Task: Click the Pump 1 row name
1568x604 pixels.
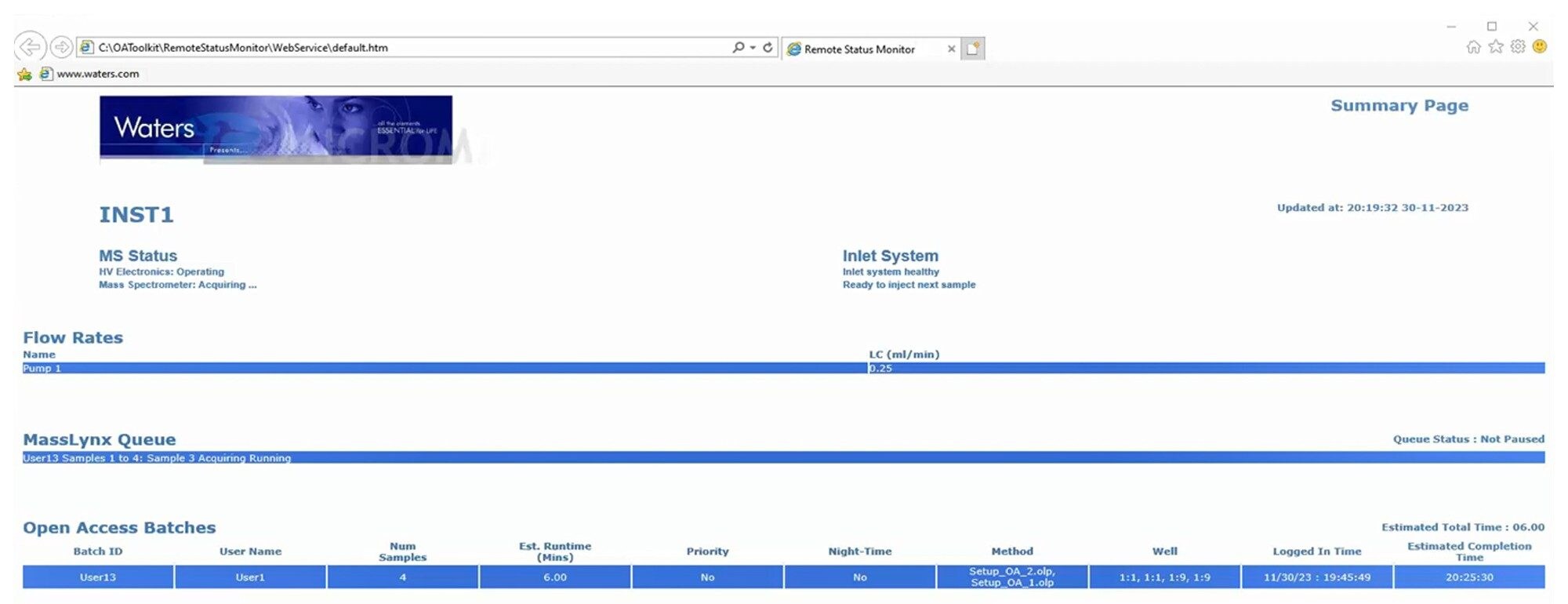Action: [42, 368]
